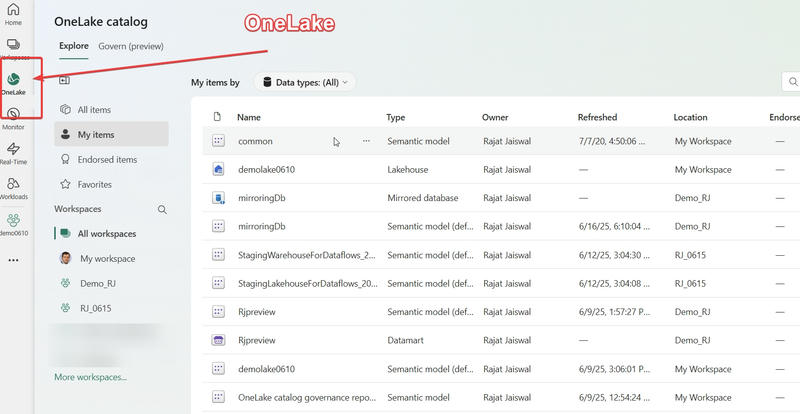Open Data types (All) dropdown

[305, 82]
